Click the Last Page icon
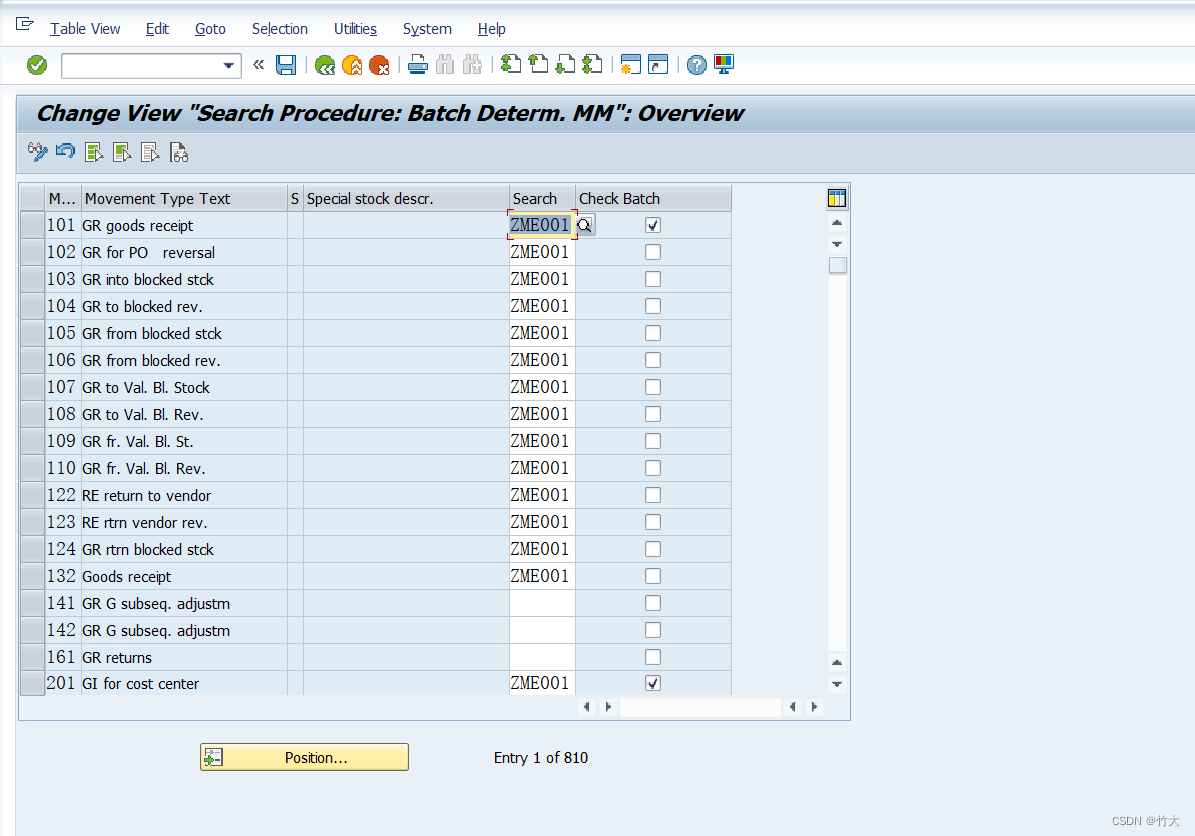The width and height of the screenshot is (1195, 836). tap(592, 65)
